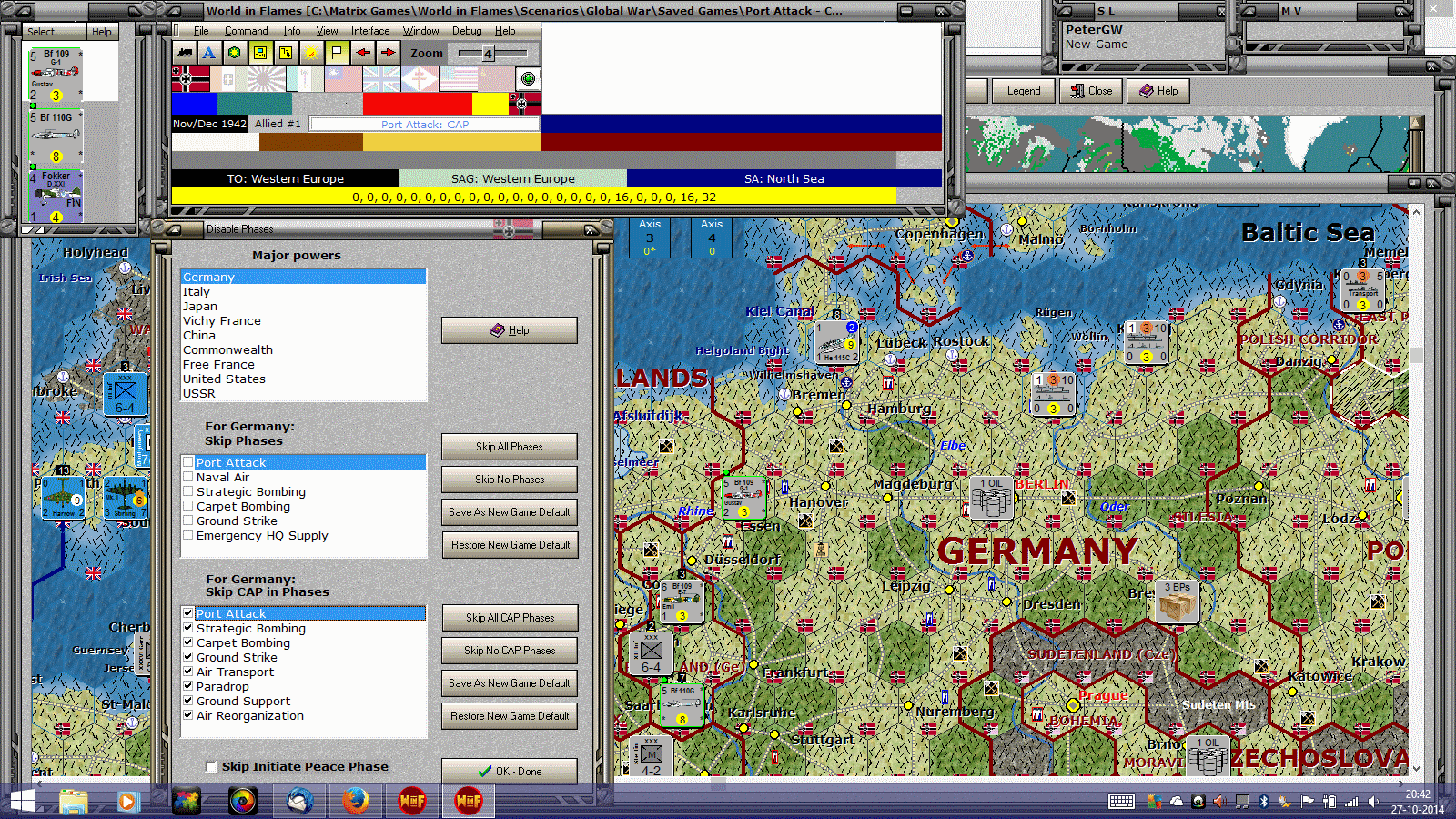Click the Bf 109 unit counter in the left panel
Viewport: 1456px width, 819px height.
point(56,75)
